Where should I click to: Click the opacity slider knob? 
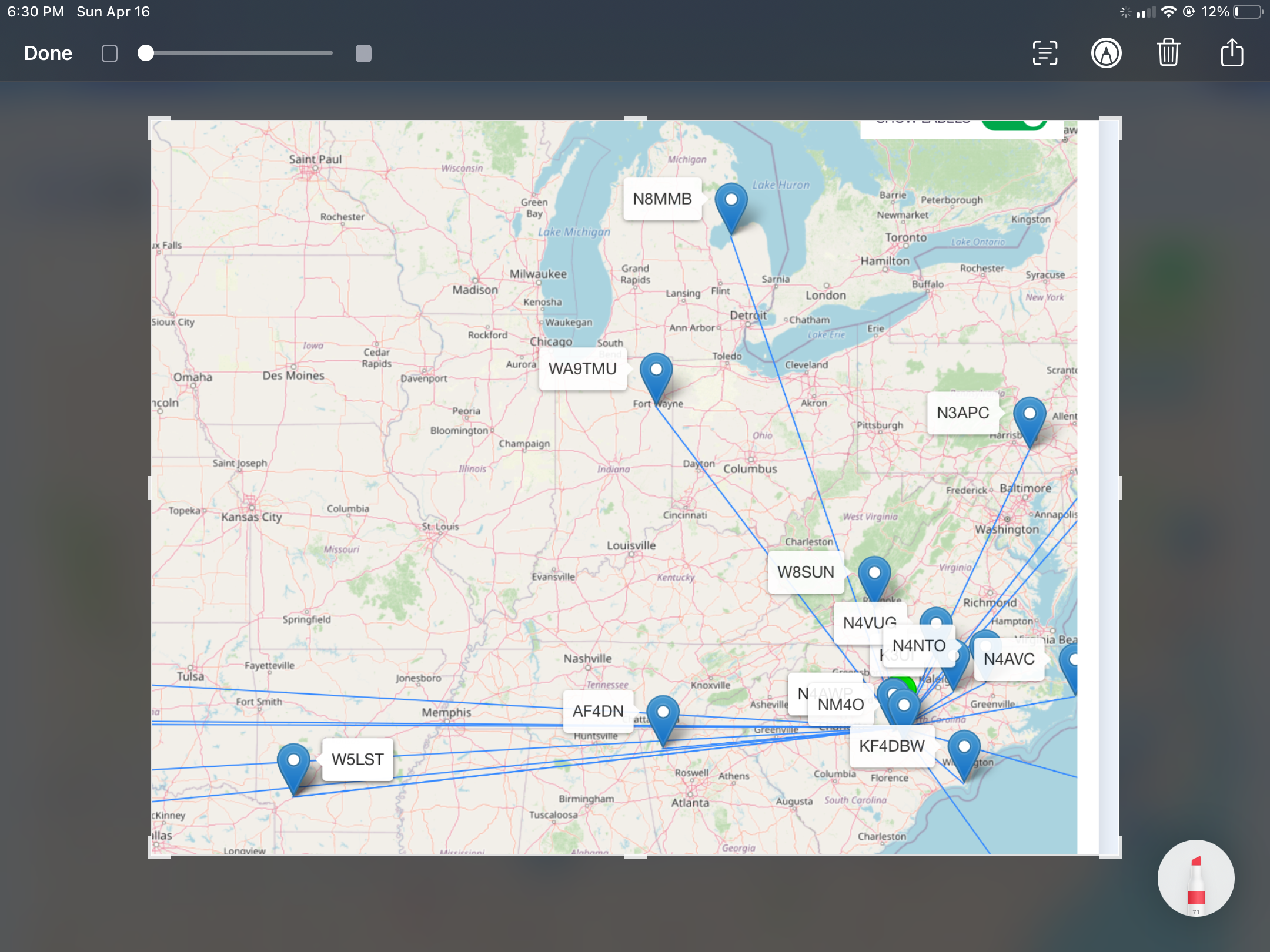click(146, 53)
